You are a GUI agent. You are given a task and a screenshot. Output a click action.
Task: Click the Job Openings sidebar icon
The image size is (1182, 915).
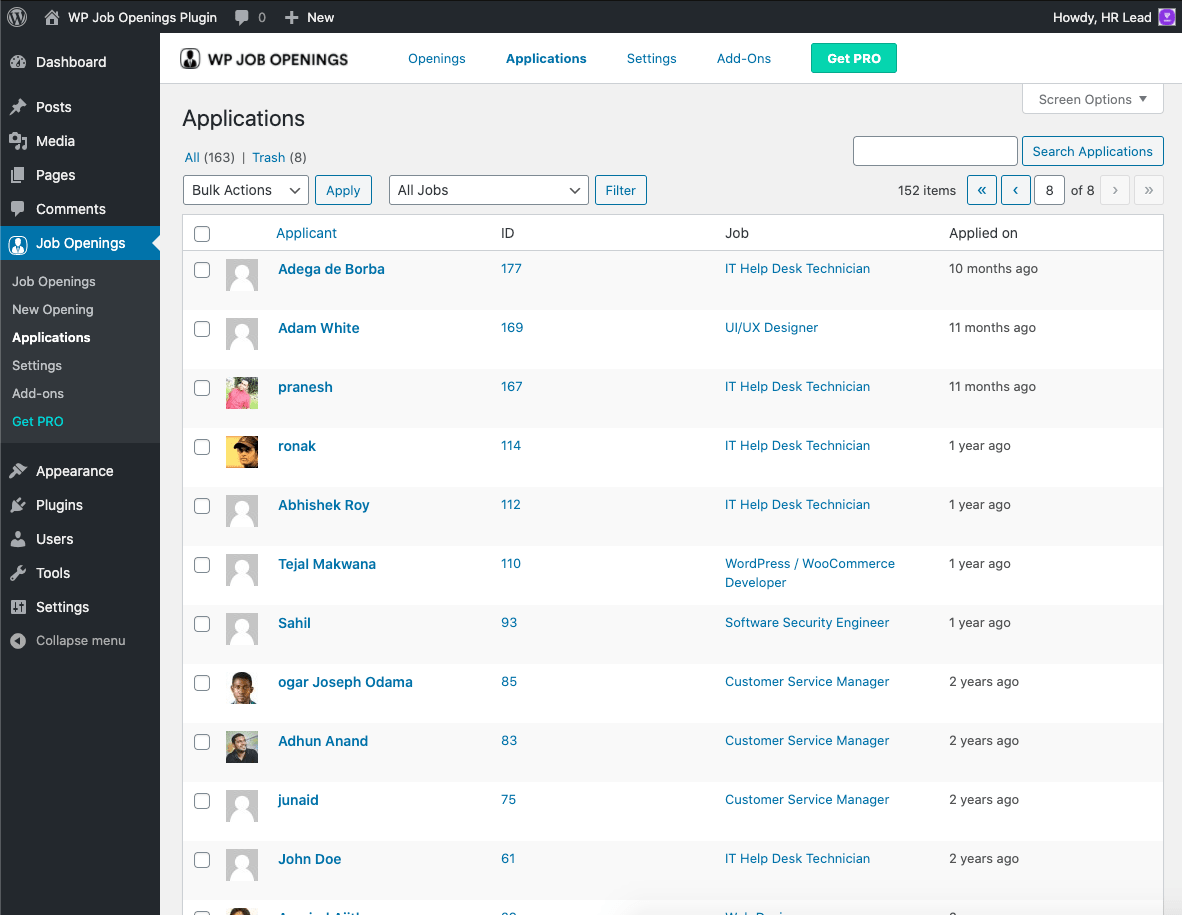coord(18,243)
